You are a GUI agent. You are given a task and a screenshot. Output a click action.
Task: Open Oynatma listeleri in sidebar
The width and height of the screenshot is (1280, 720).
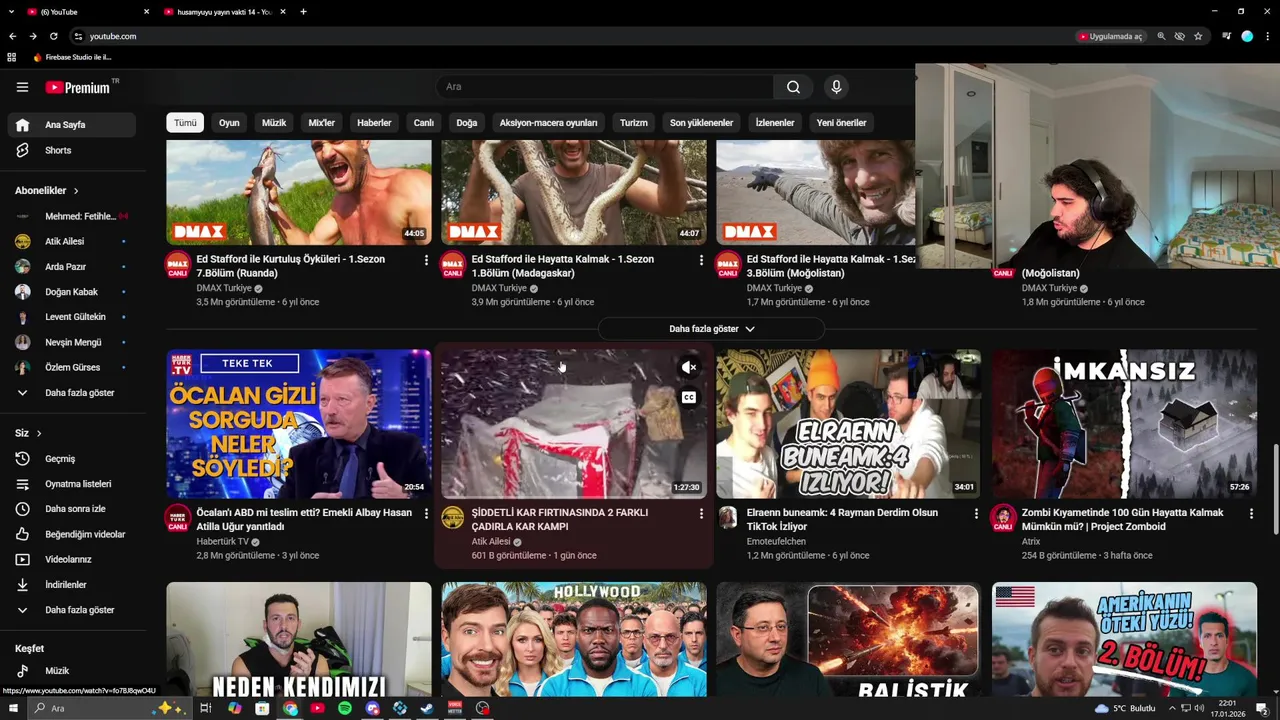tap(71, 484)
